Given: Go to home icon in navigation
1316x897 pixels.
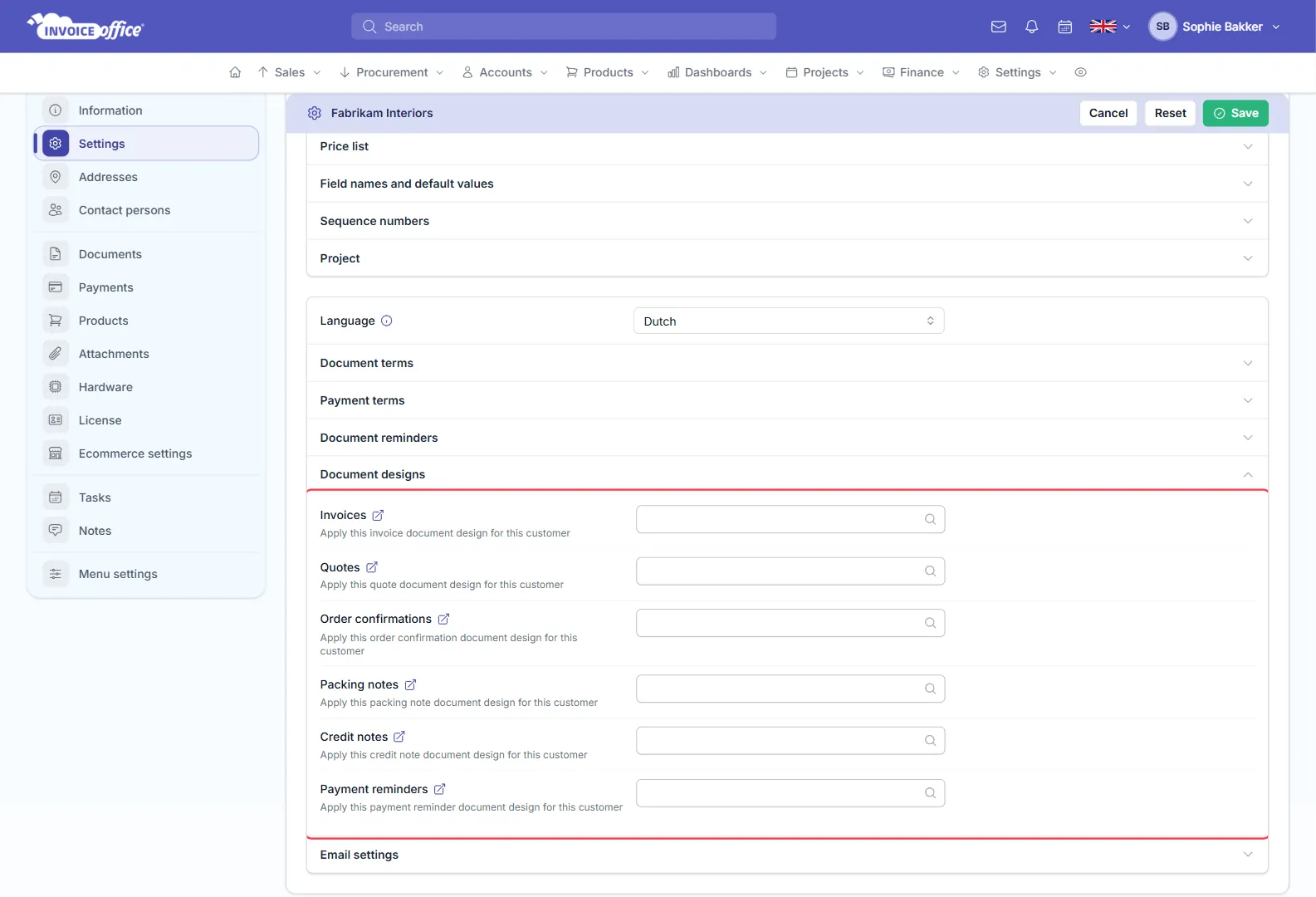Looking at the screenshot, I should [235, 72].
